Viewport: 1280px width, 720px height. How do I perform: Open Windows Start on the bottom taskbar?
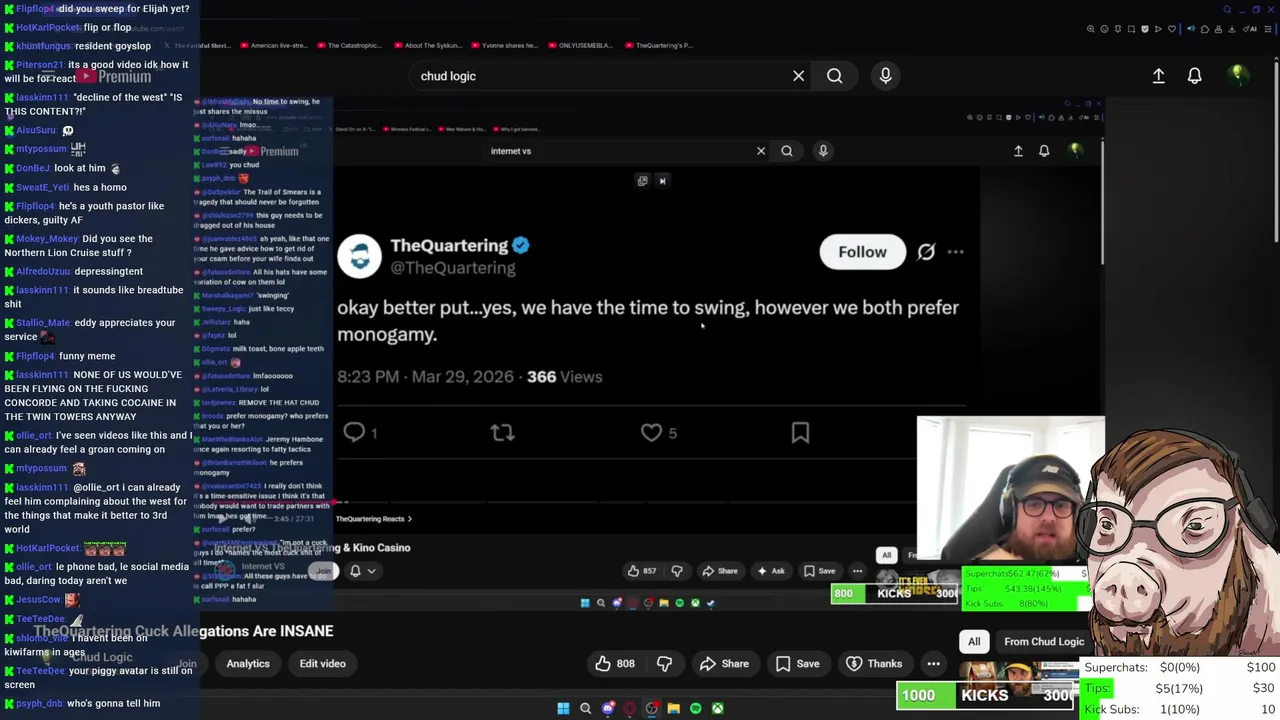(563, 709)
